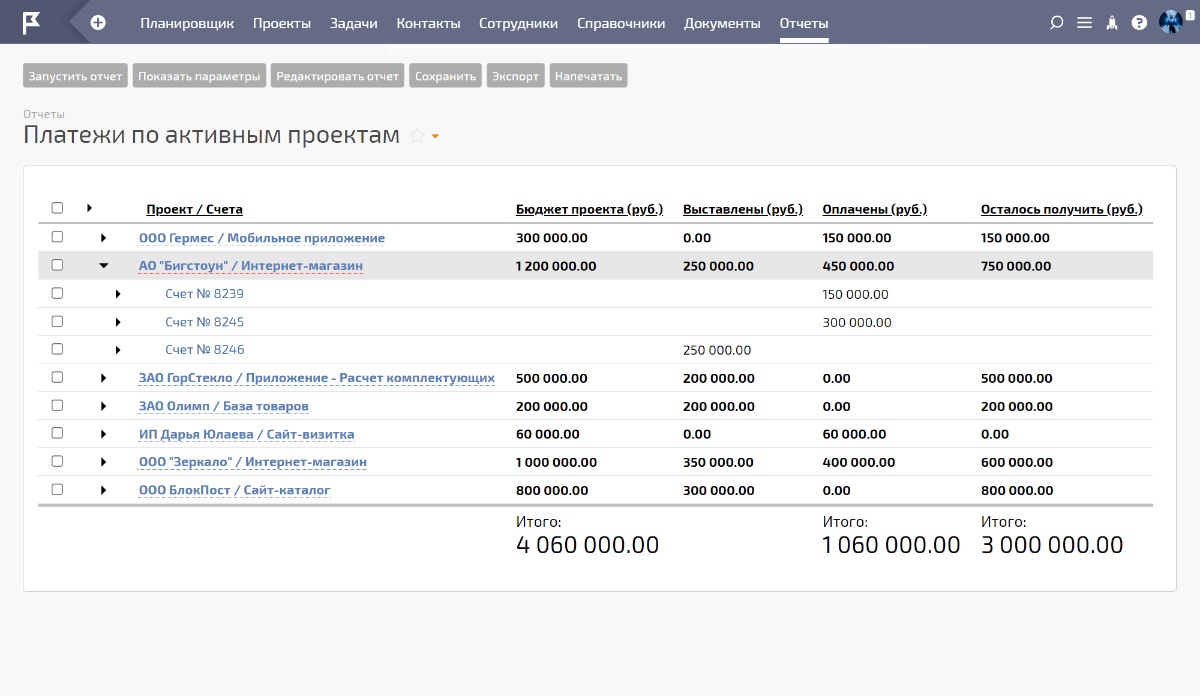Open the Проекты menu
The height and width of the screenshot is (696, 1200).
point(281,23)
